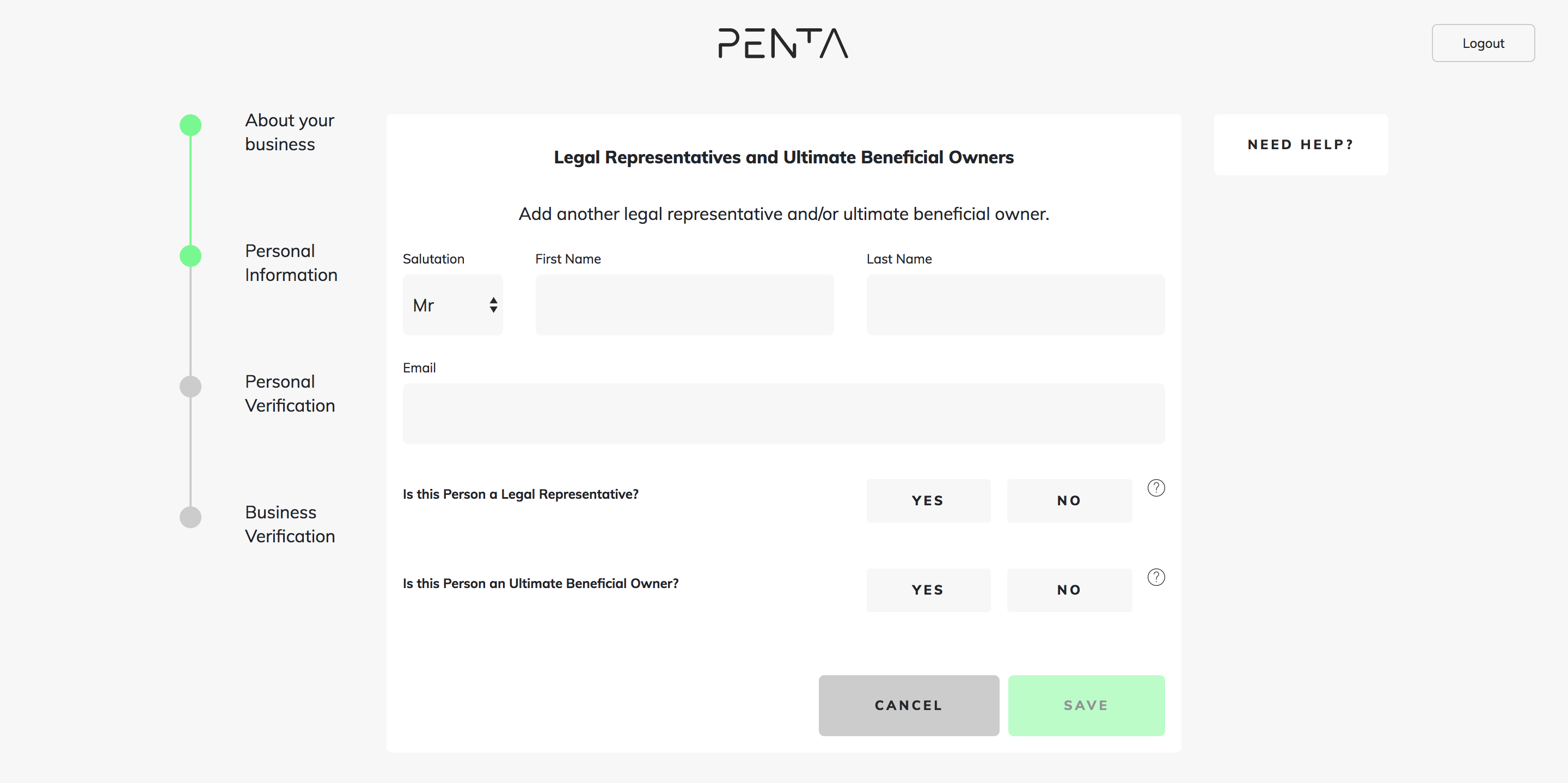Screen dimensions: 1568x783
Task: Select NO for Ultimate Beneficial Owner
Action: pyautogui.click(x=1069, y=590)
